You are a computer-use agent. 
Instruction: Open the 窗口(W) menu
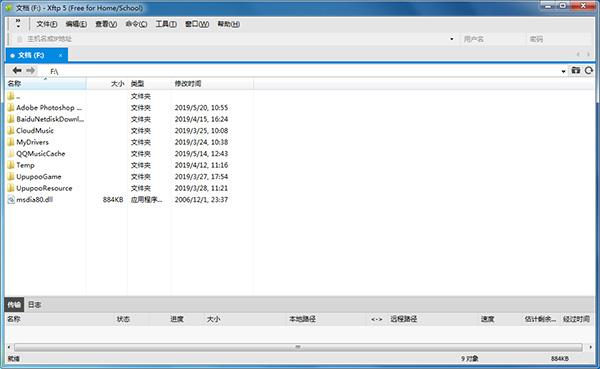pyautogui.click(x=197, y=24)
